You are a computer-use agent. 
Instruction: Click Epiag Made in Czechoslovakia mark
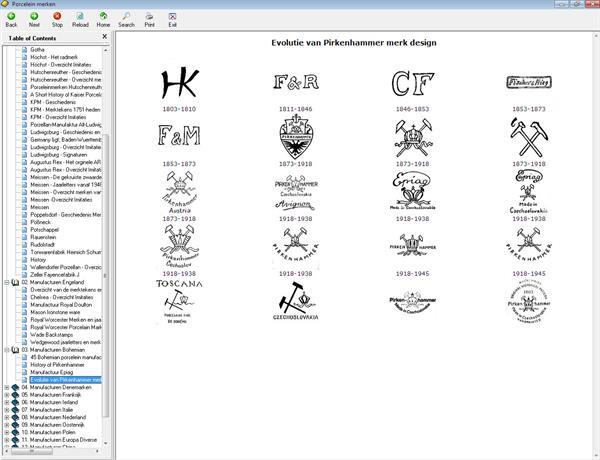pos(412,191)
